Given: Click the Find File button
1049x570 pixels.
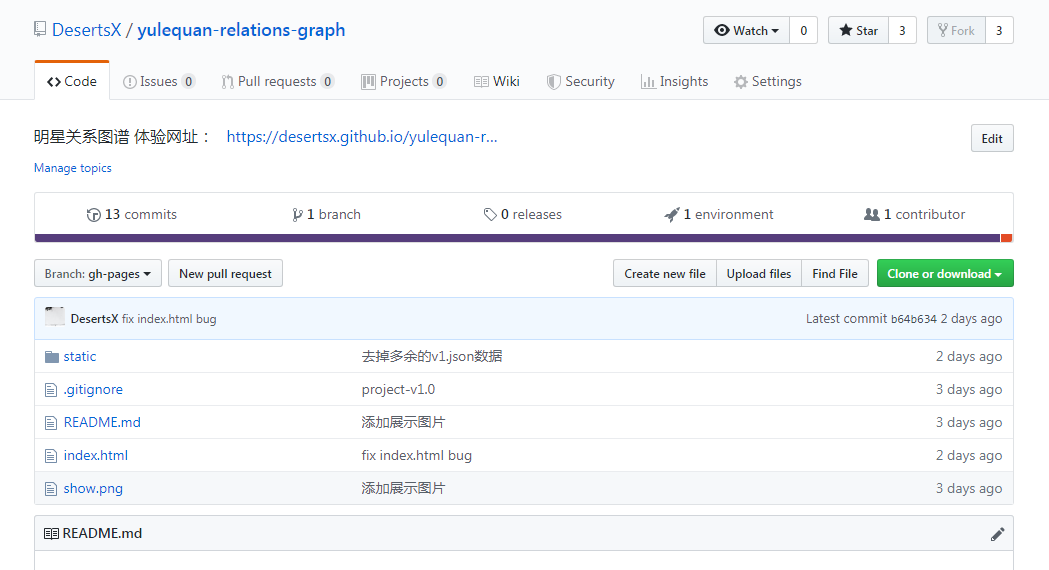Looking at the screenshot, I should pos(835,273).
